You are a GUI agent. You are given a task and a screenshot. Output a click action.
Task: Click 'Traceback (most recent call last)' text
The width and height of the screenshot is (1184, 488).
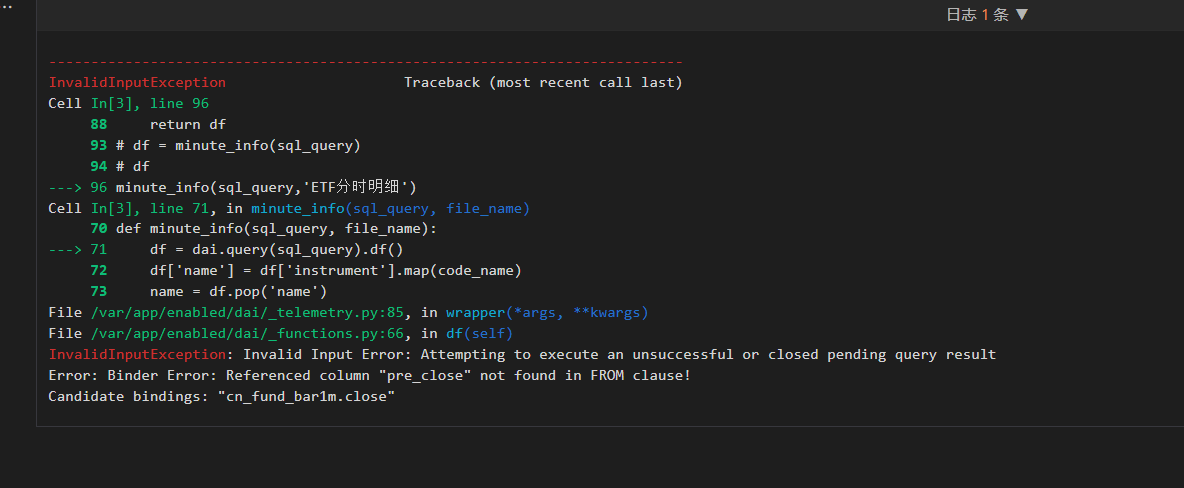[x=543, y=82]
